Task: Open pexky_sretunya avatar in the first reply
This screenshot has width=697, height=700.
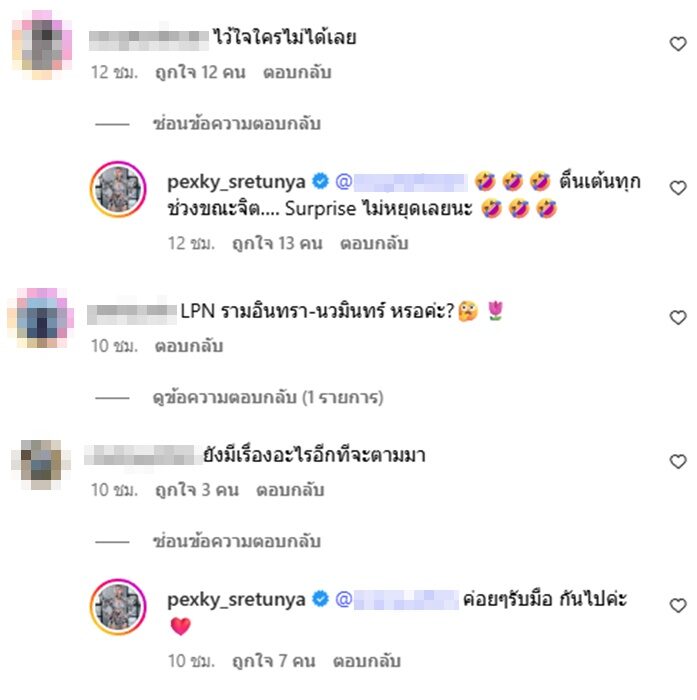Action: pyautogui.click(x=118, y=189)
